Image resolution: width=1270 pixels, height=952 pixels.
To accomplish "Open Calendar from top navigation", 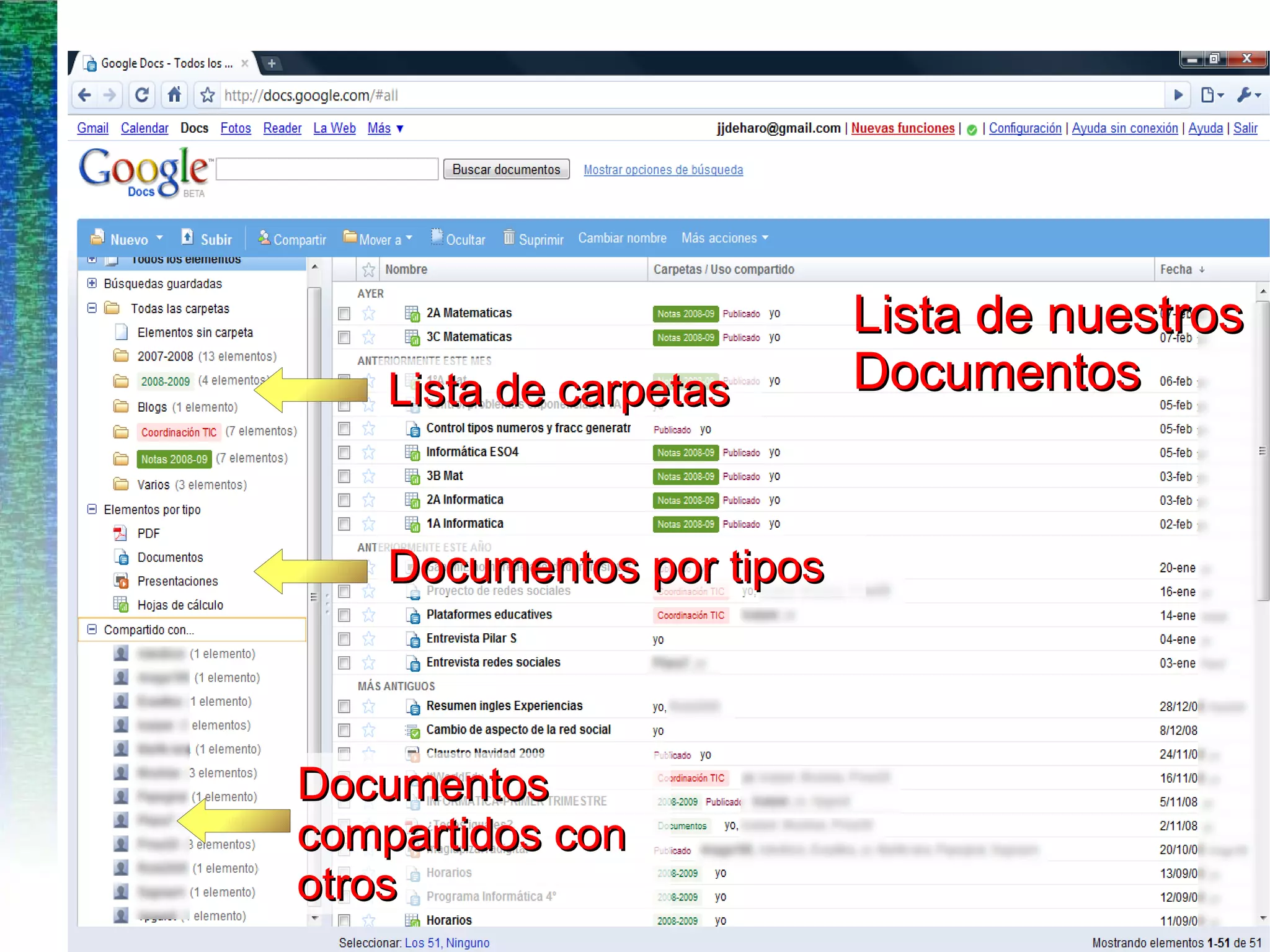I will pyautogui.click(x=144, y=128).
